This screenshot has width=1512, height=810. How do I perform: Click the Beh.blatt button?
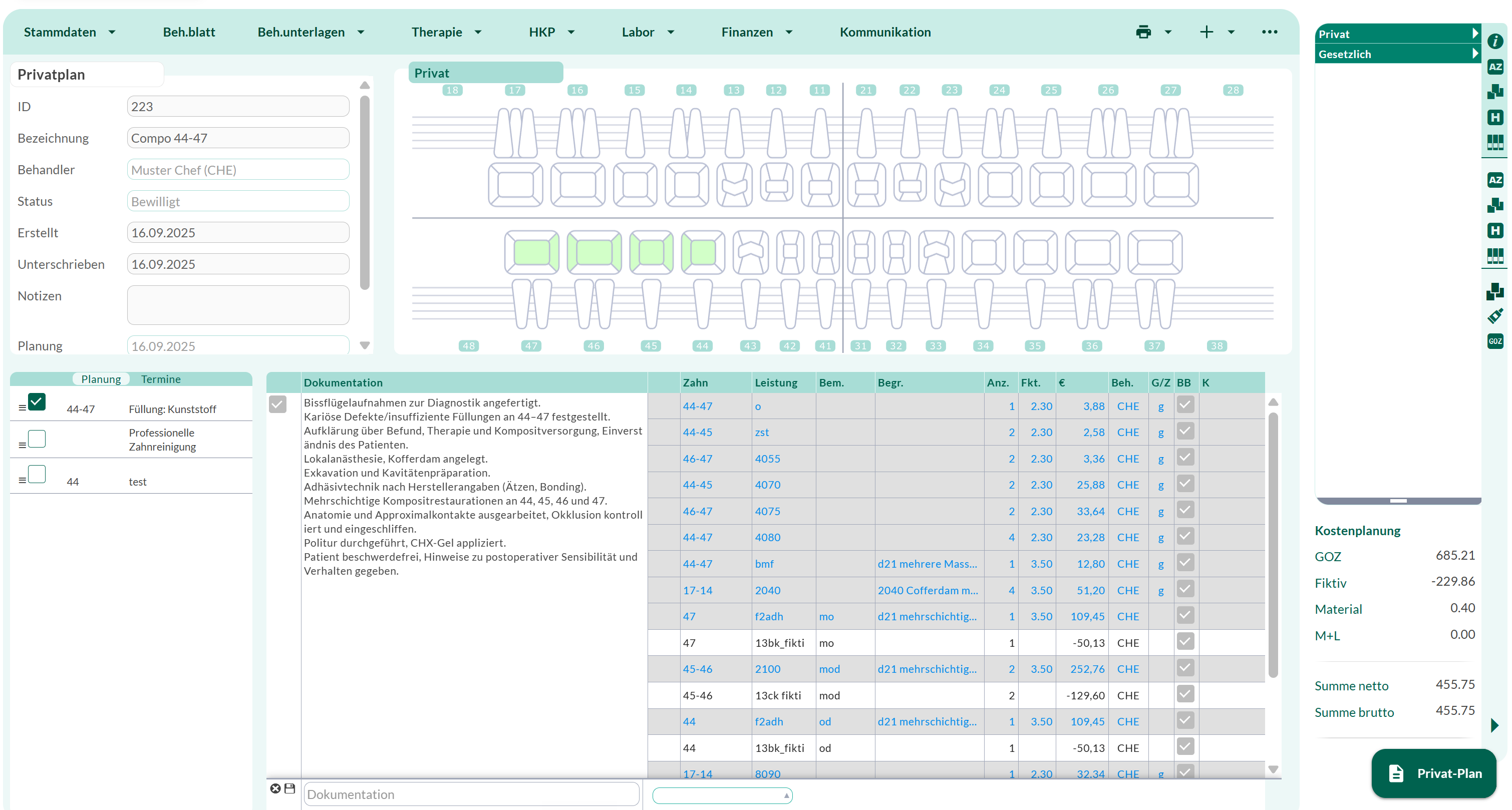pyautogui.click(x=189, y=32)
